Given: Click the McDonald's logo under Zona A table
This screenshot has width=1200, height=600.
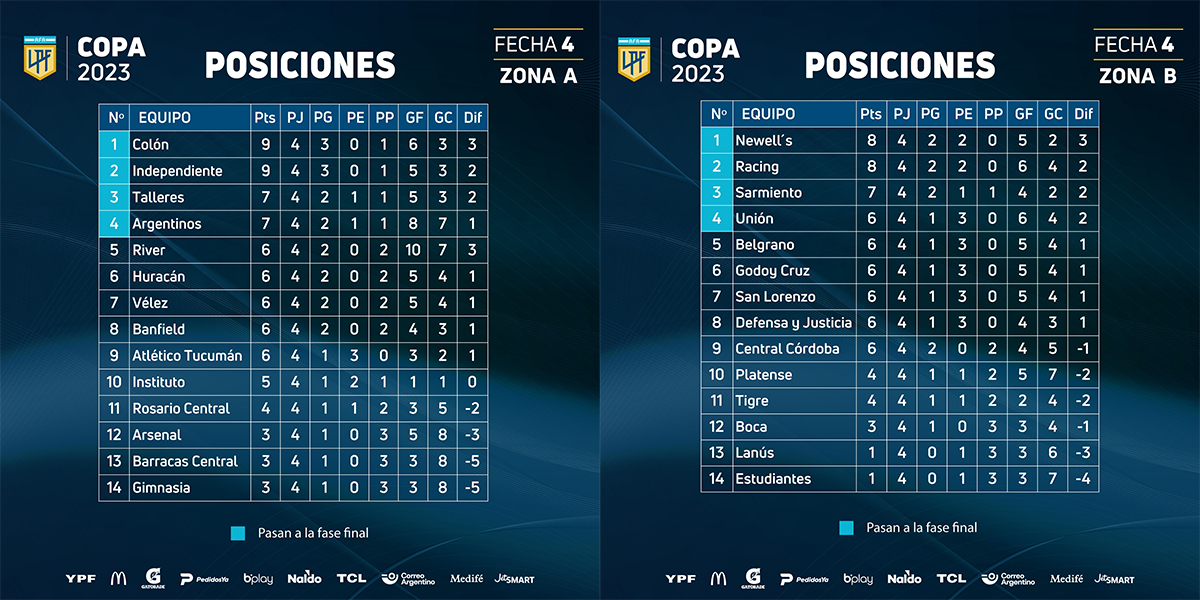Looking at the screenshot, I should (x=119, y=578).
